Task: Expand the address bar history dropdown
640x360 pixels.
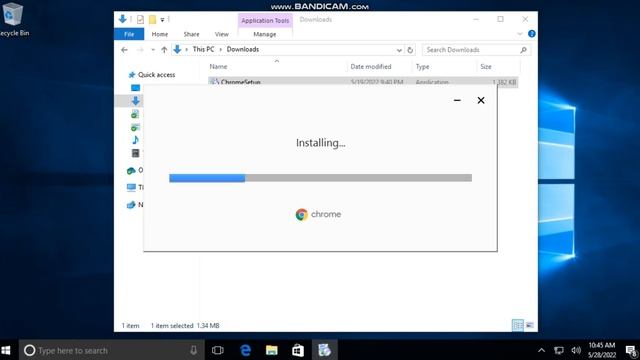Action: click(x=399, y=50)
